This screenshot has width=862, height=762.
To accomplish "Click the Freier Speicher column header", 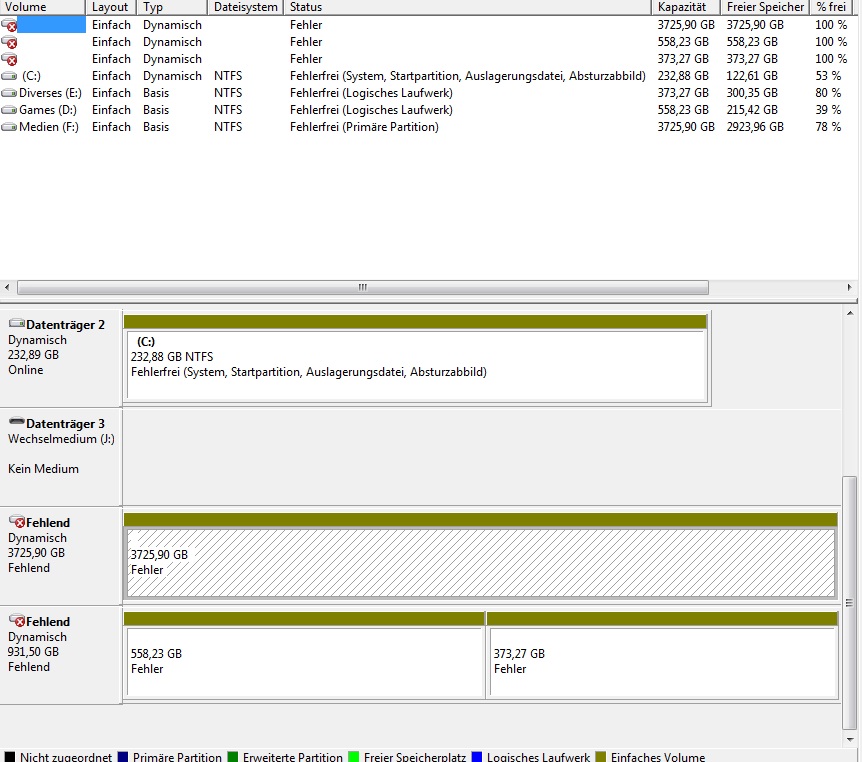I will [x=765, y=7].
